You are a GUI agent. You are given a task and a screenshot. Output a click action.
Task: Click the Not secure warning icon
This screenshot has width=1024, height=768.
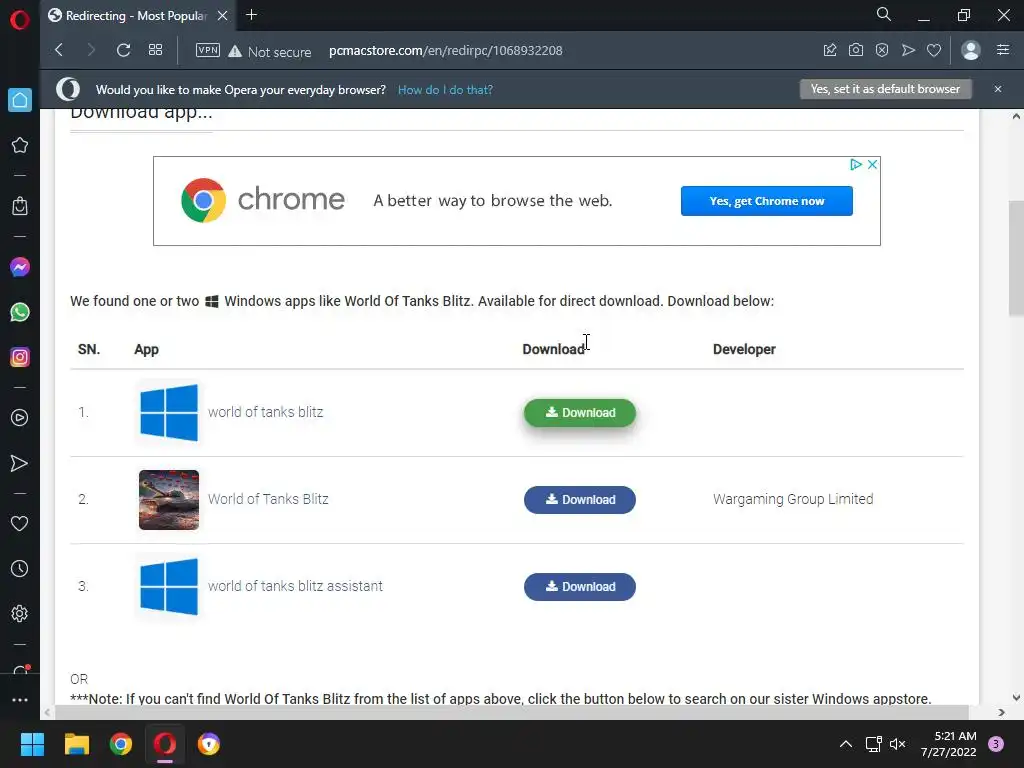(235, 51)
